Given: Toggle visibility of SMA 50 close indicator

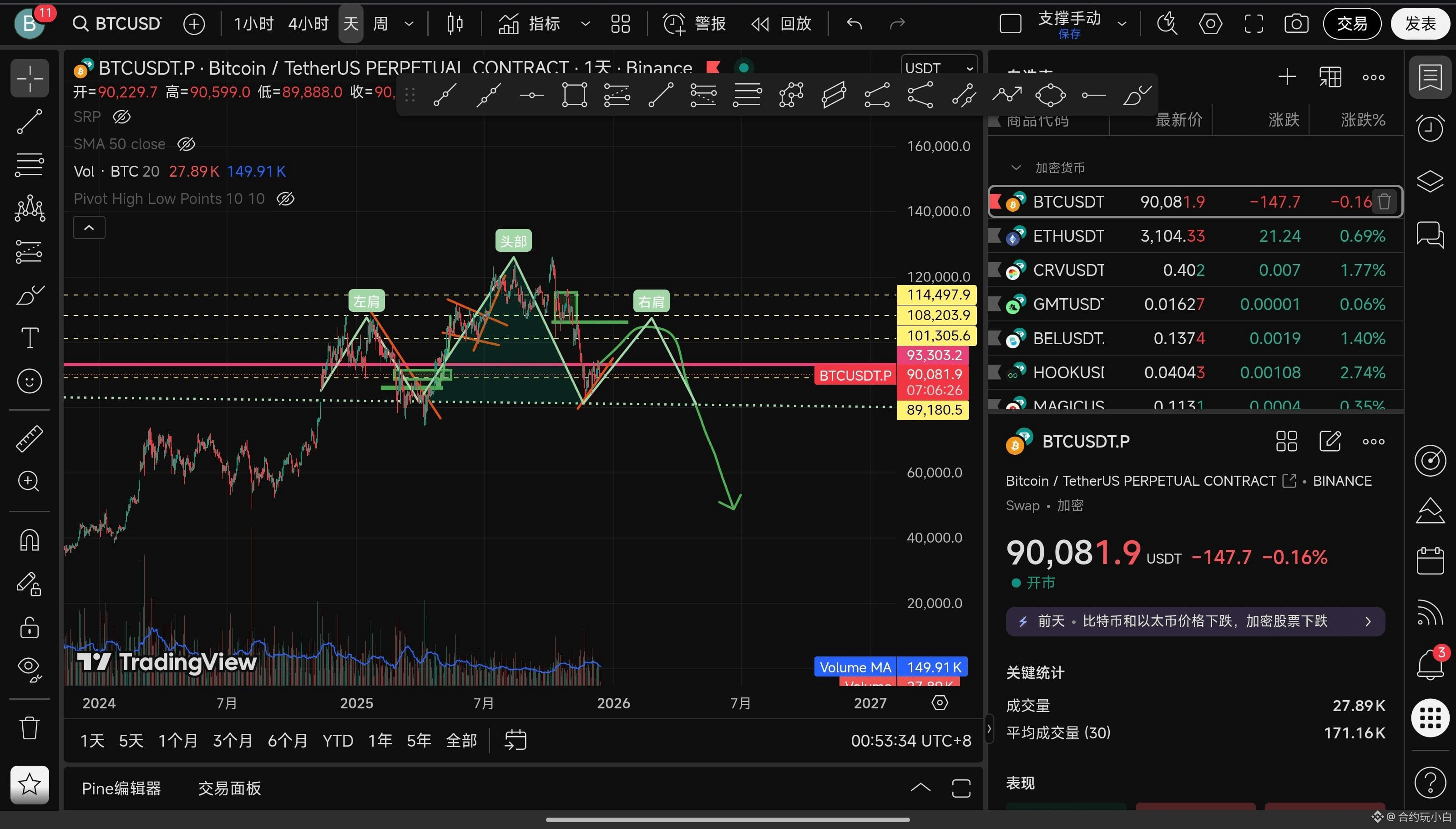Looking at the screenshot, I should [186, 145].
